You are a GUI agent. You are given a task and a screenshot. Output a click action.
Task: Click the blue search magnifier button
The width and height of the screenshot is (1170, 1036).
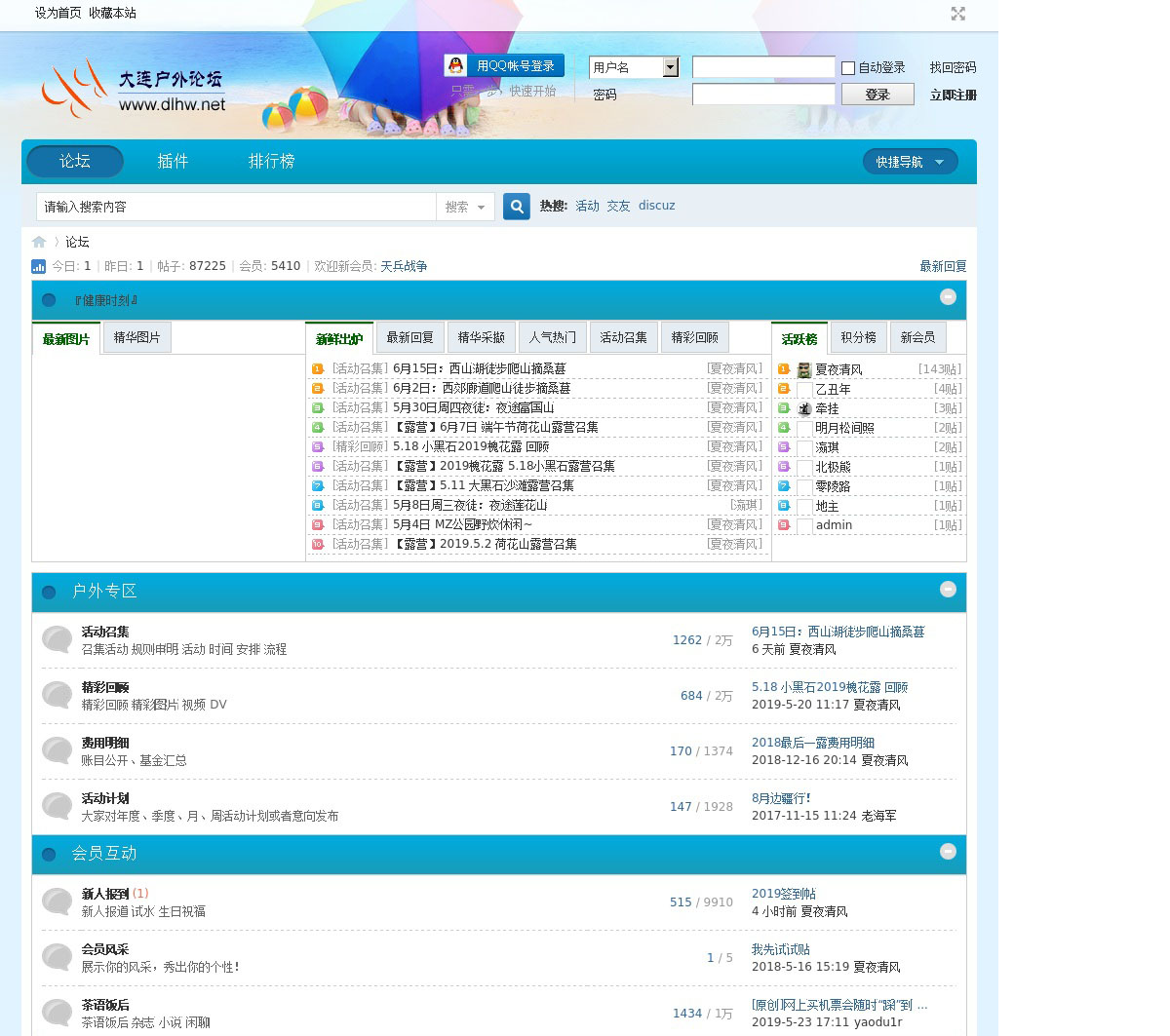[517, 206]
